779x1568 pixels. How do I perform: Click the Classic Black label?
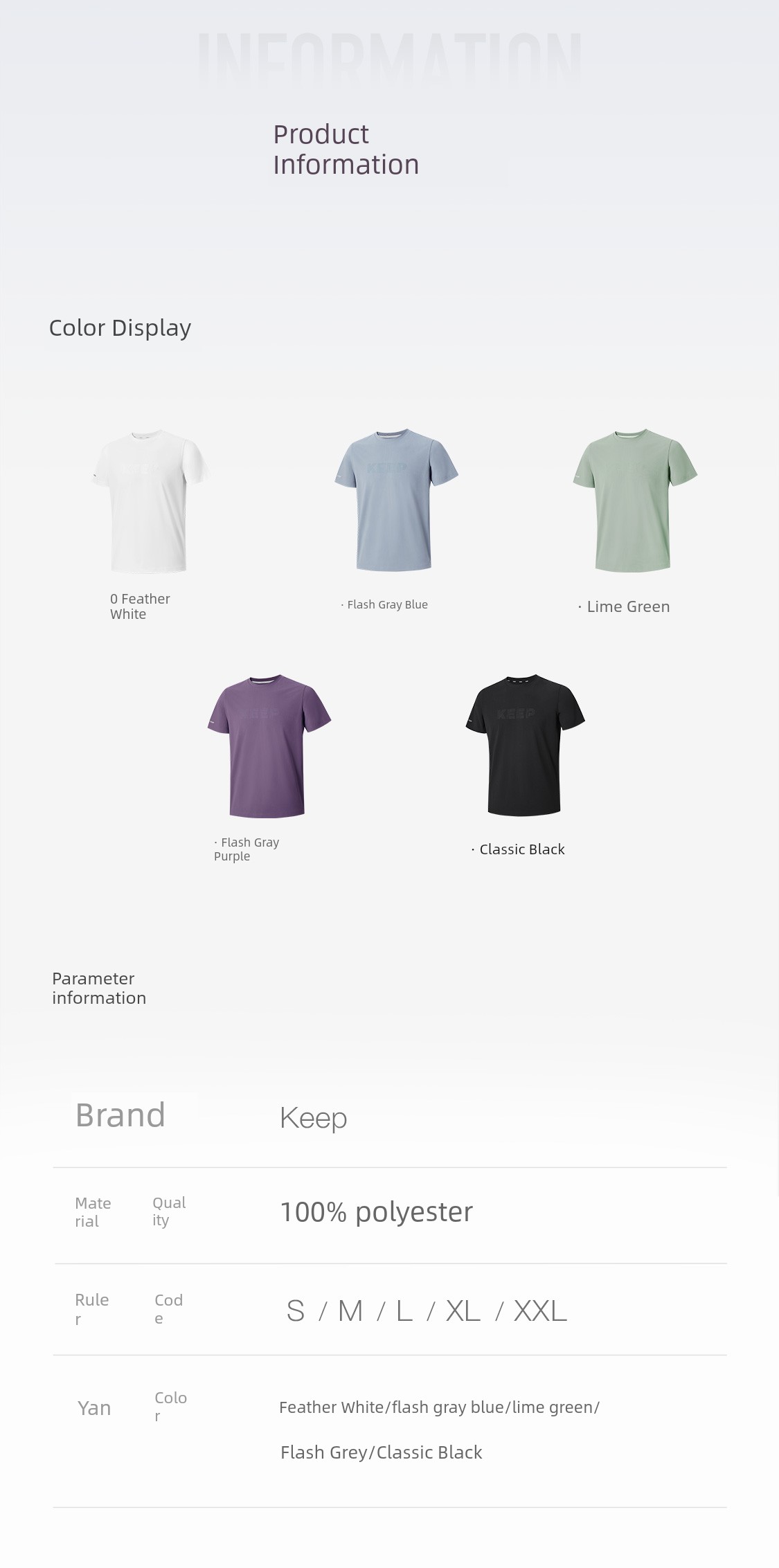pos(518,849)
